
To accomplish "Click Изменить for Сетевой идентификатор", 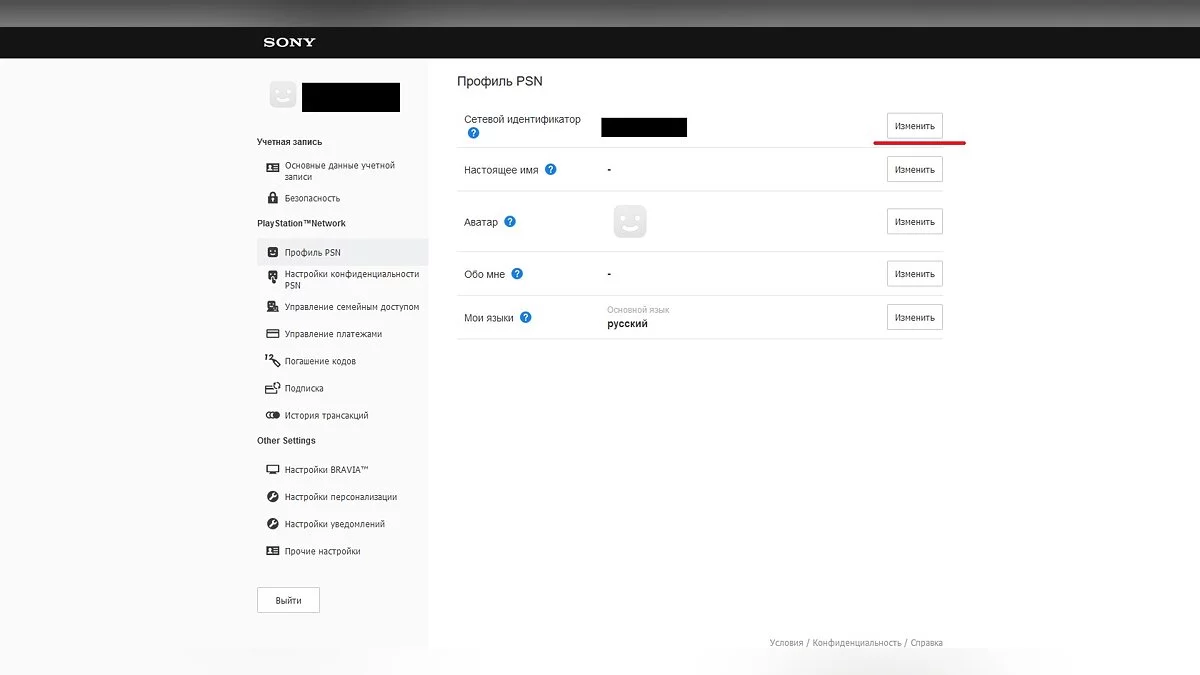I will [x=915, y=126].
